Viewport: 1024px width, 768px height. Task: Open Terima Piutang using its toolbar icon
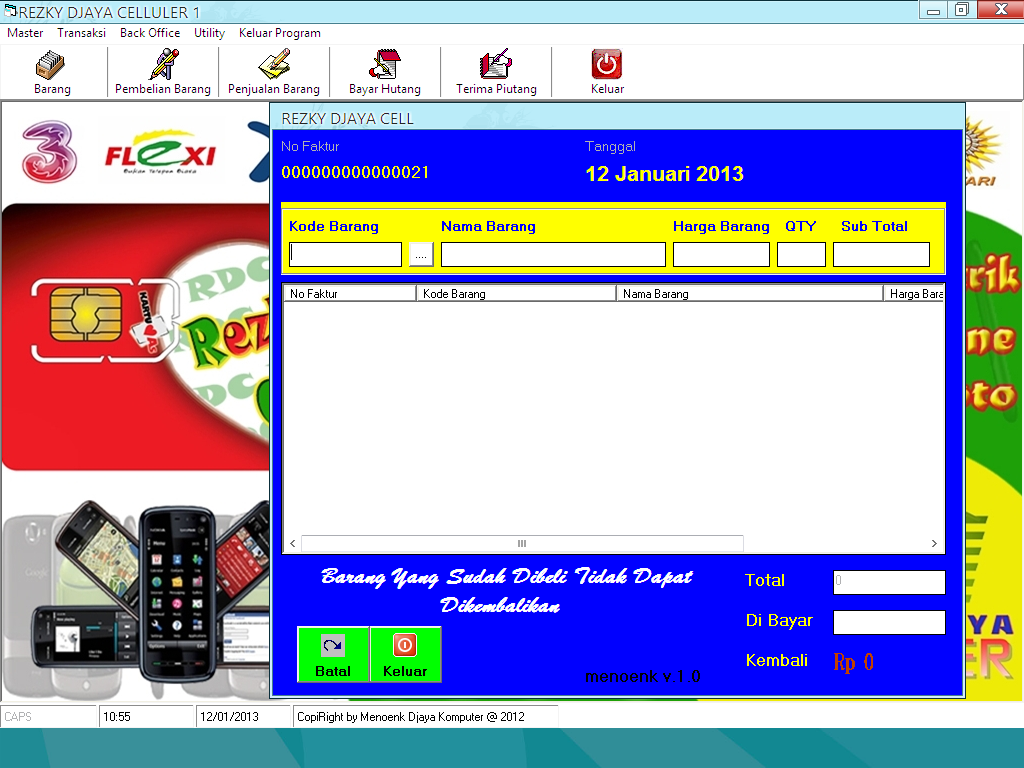tap(495, 70)
